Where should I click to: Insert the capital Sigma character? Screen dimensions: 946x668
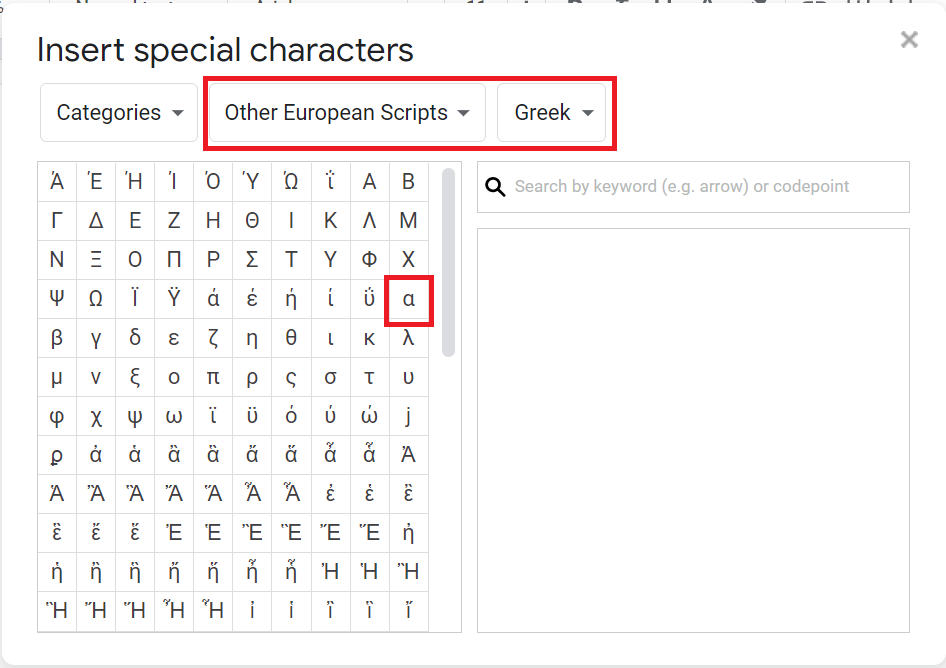[x=252, y=259]
